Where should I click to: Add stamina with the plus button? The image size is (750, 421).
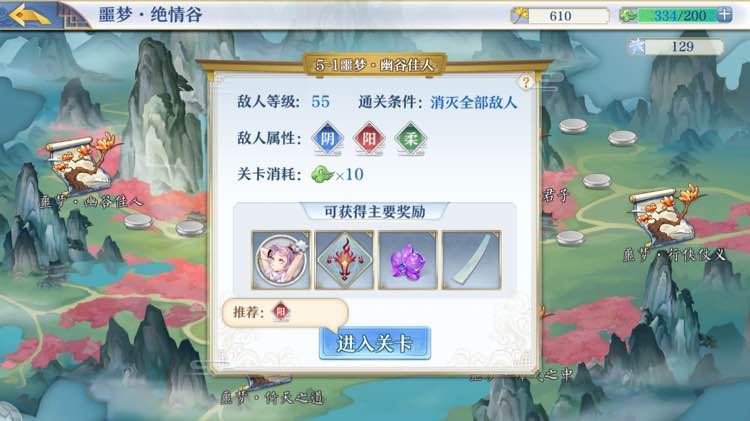725,15
